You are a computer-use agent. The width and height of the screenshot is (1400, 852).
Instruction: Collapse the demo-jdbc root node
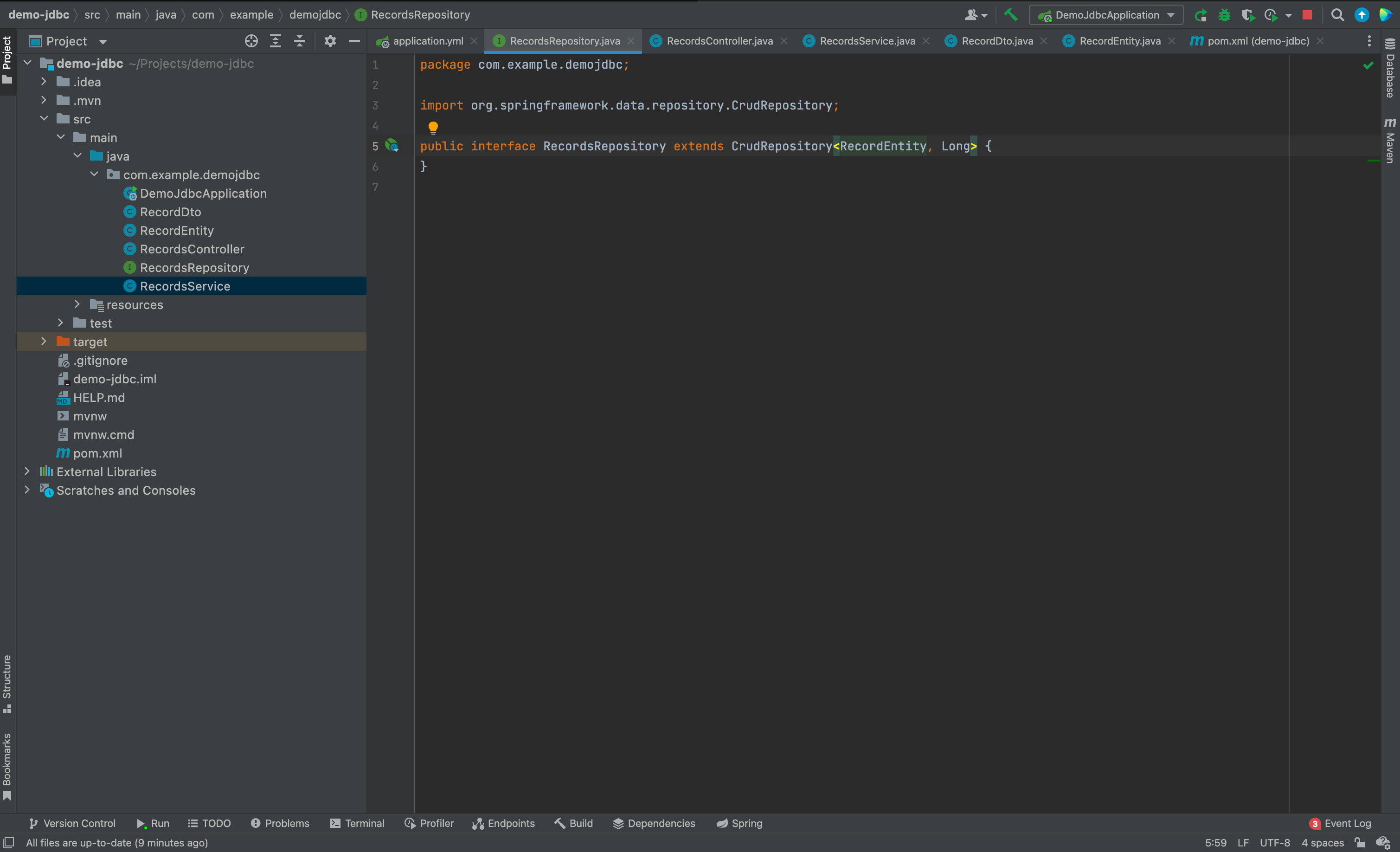coord(27,63)
